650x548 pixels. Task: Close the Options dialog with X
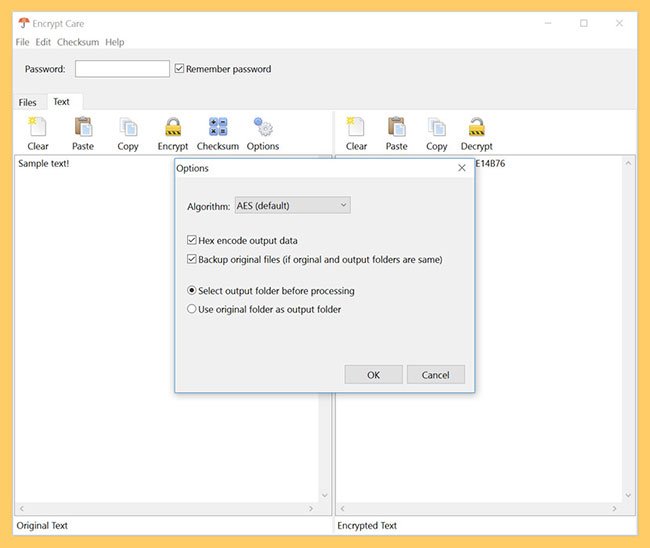(x=461, y=168)
